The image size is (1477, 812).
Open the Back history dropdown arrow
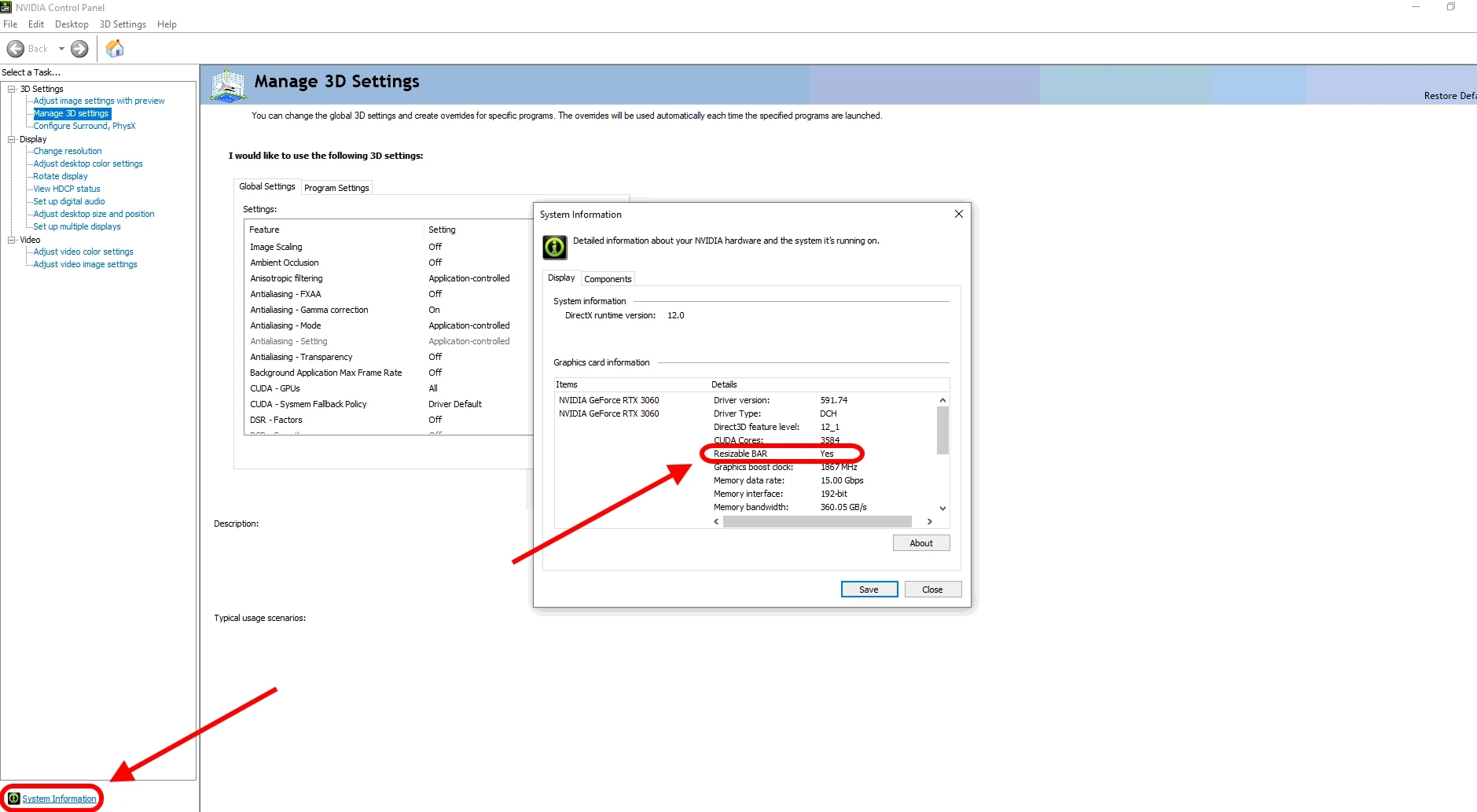(x=61, y=49)
